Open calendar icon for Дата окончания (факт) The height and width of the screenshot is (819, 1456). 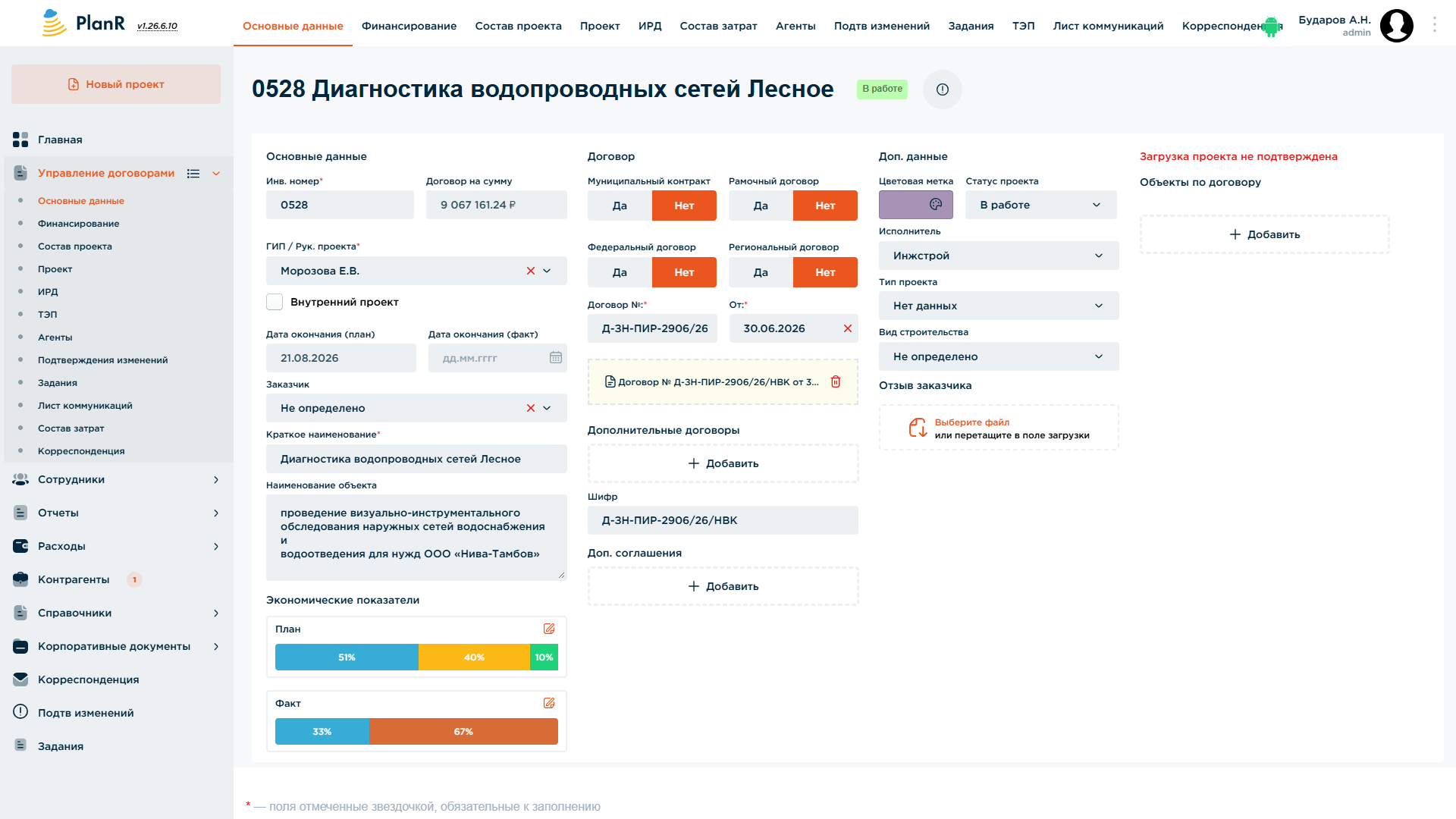[555, 358]
